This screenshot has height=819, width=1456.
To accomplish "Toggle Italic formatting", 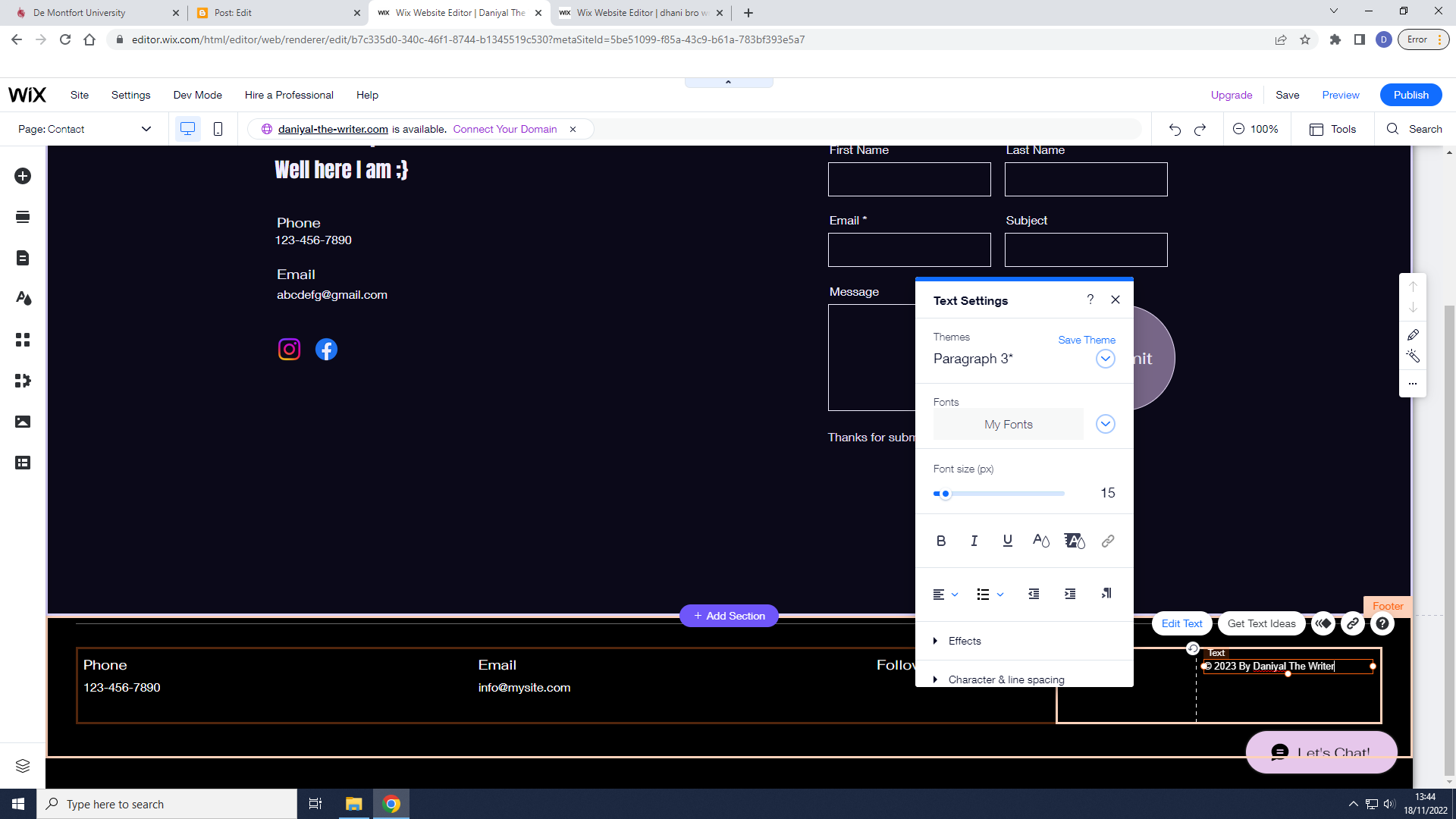I will (974, 541).
